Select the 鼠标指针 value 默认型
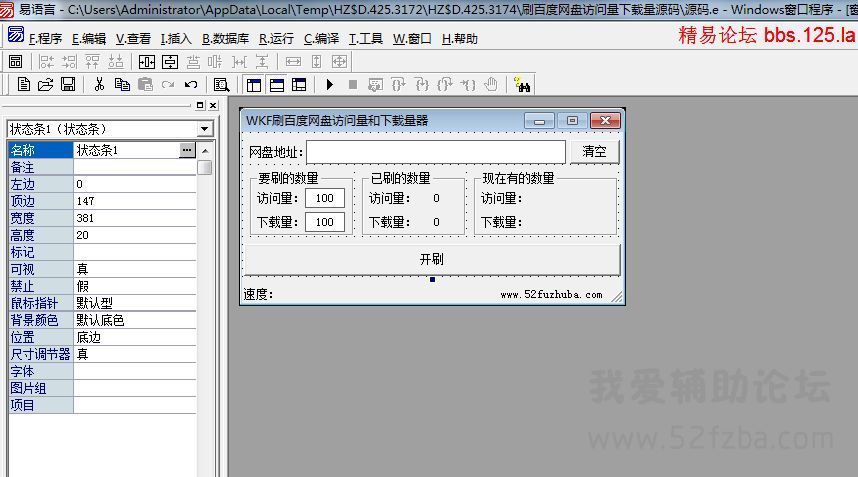Screen dimensions: 858x477 coord(135,303)
